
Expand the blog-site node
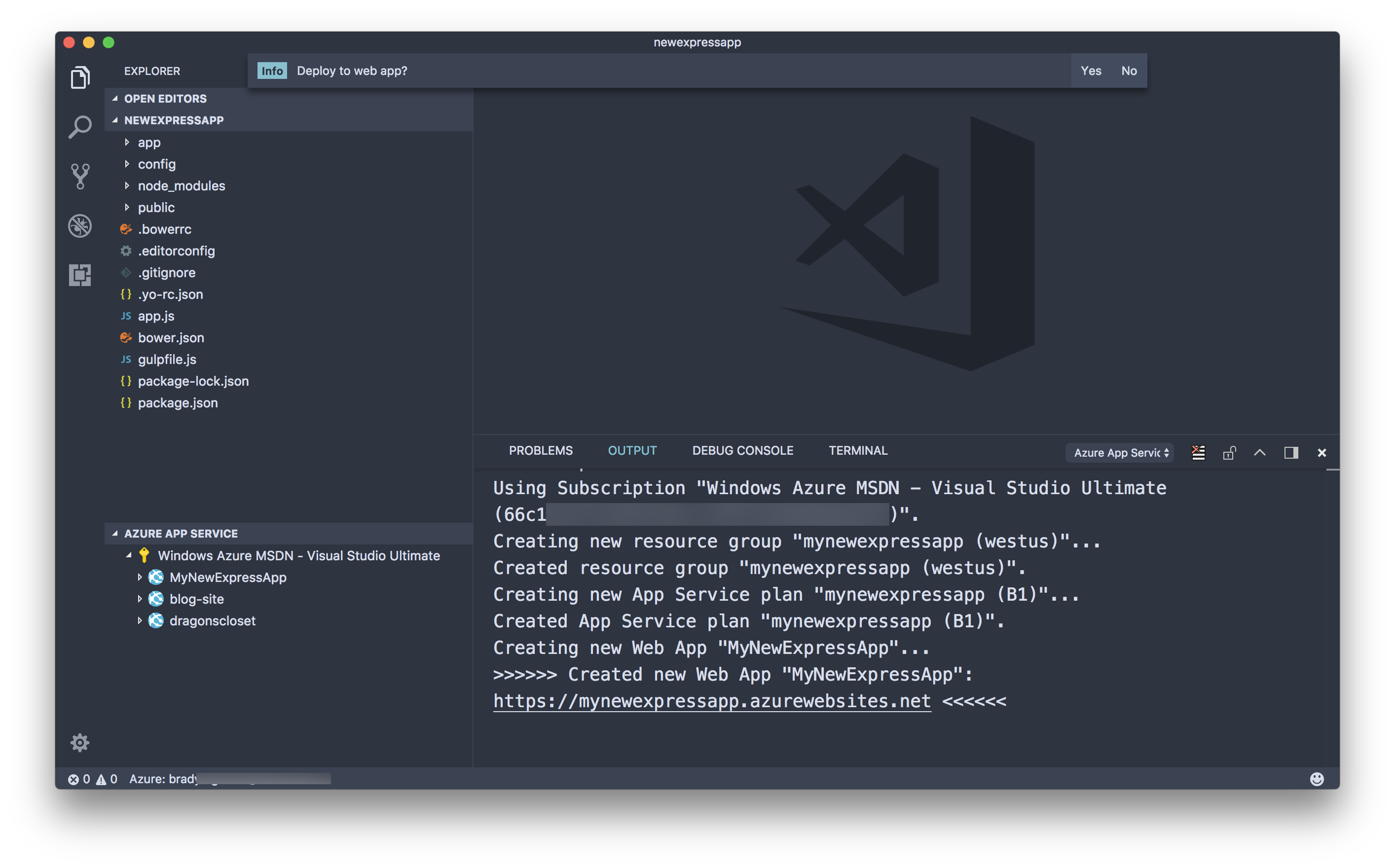140,599
